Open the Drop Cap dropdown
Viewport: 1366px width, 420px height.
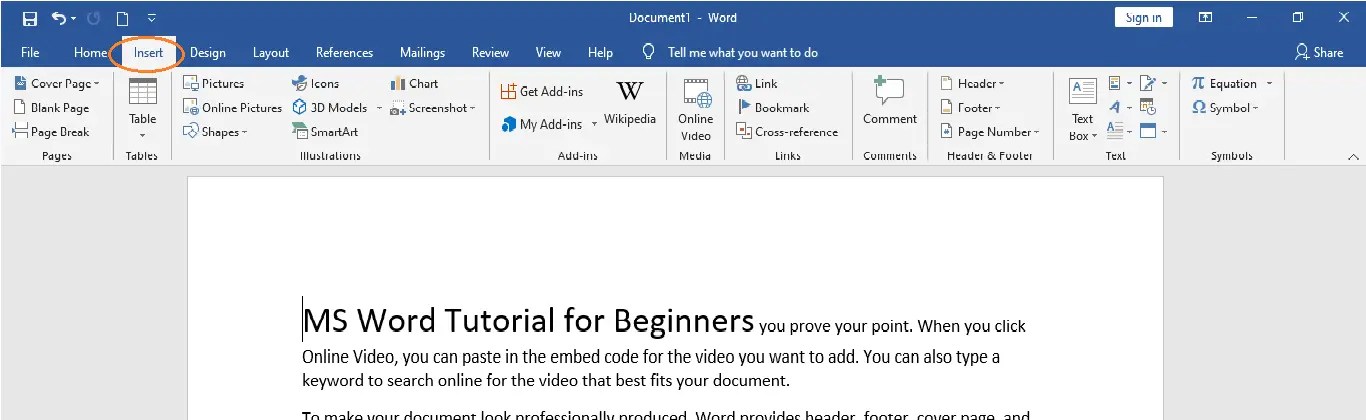(x=1120, y=132)
